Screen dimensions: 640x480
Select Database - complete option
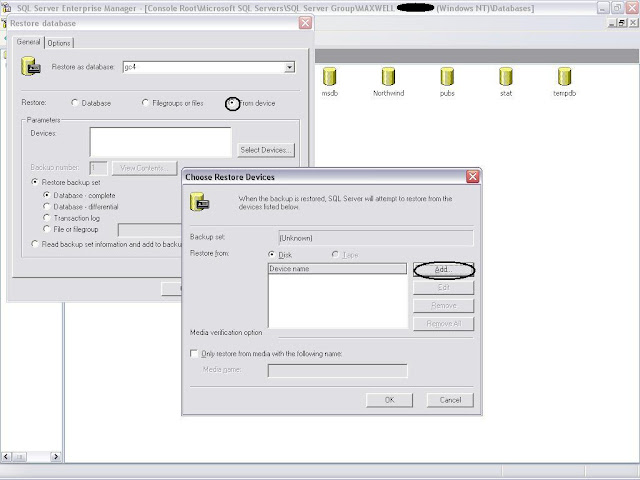click(47, 195)
